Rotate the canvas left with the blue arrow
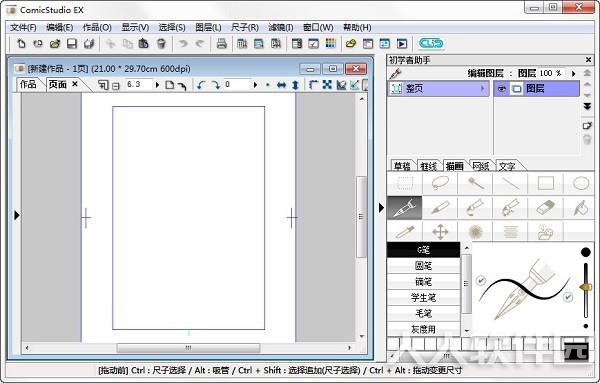 201,85
